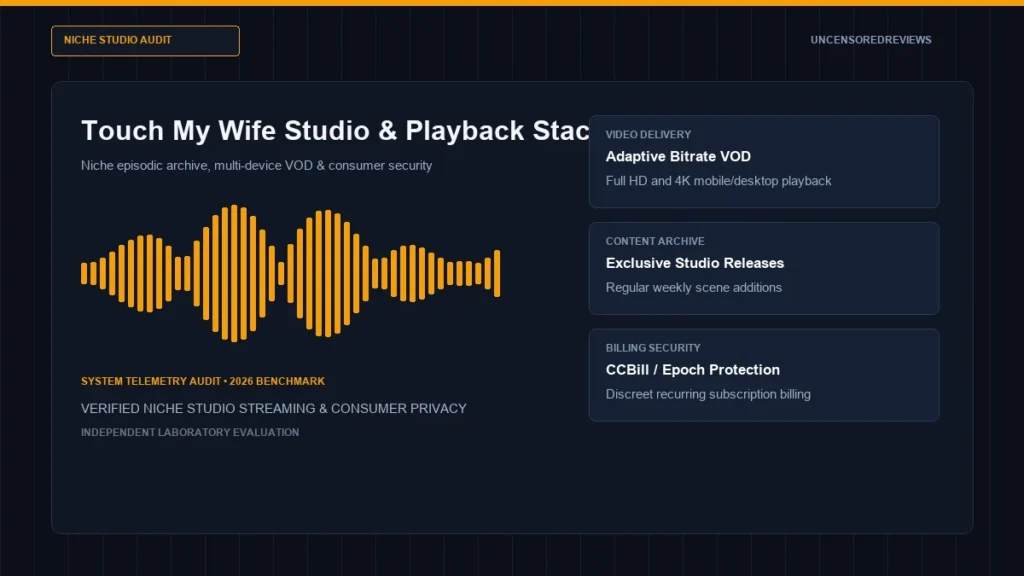Open the Video Delivery card

pos(763,162)
